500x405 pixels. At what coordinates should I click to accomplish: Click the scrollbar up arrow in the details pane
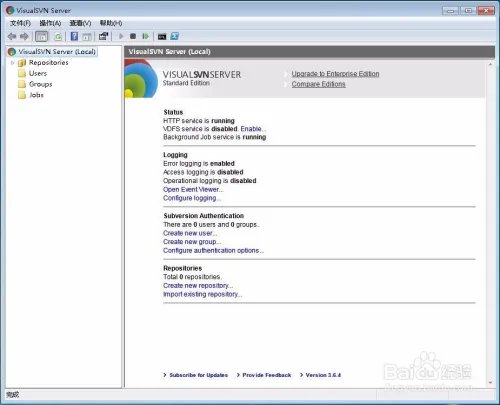click(x=490, y=64)
